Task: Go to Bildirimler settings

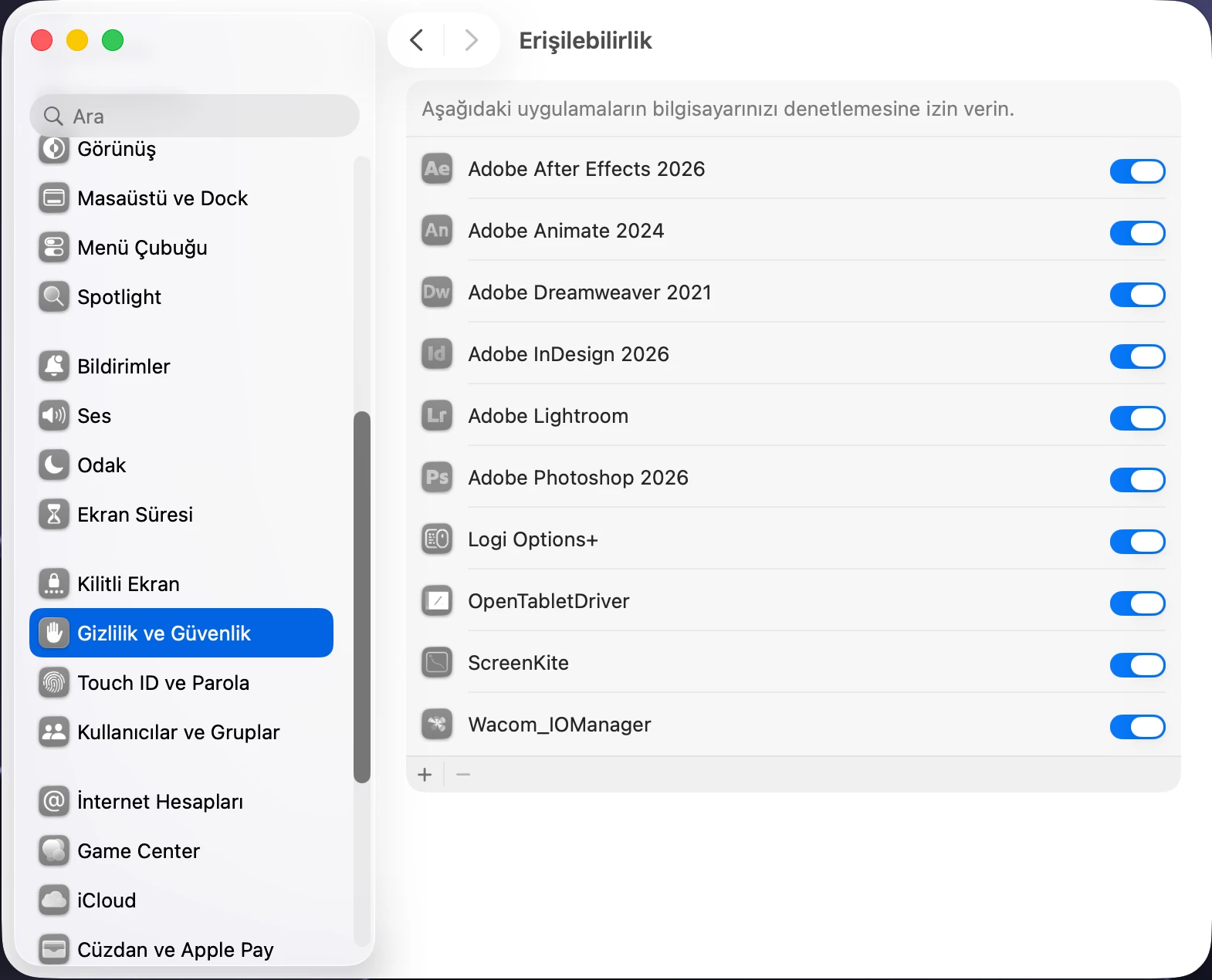Action: 181,367
